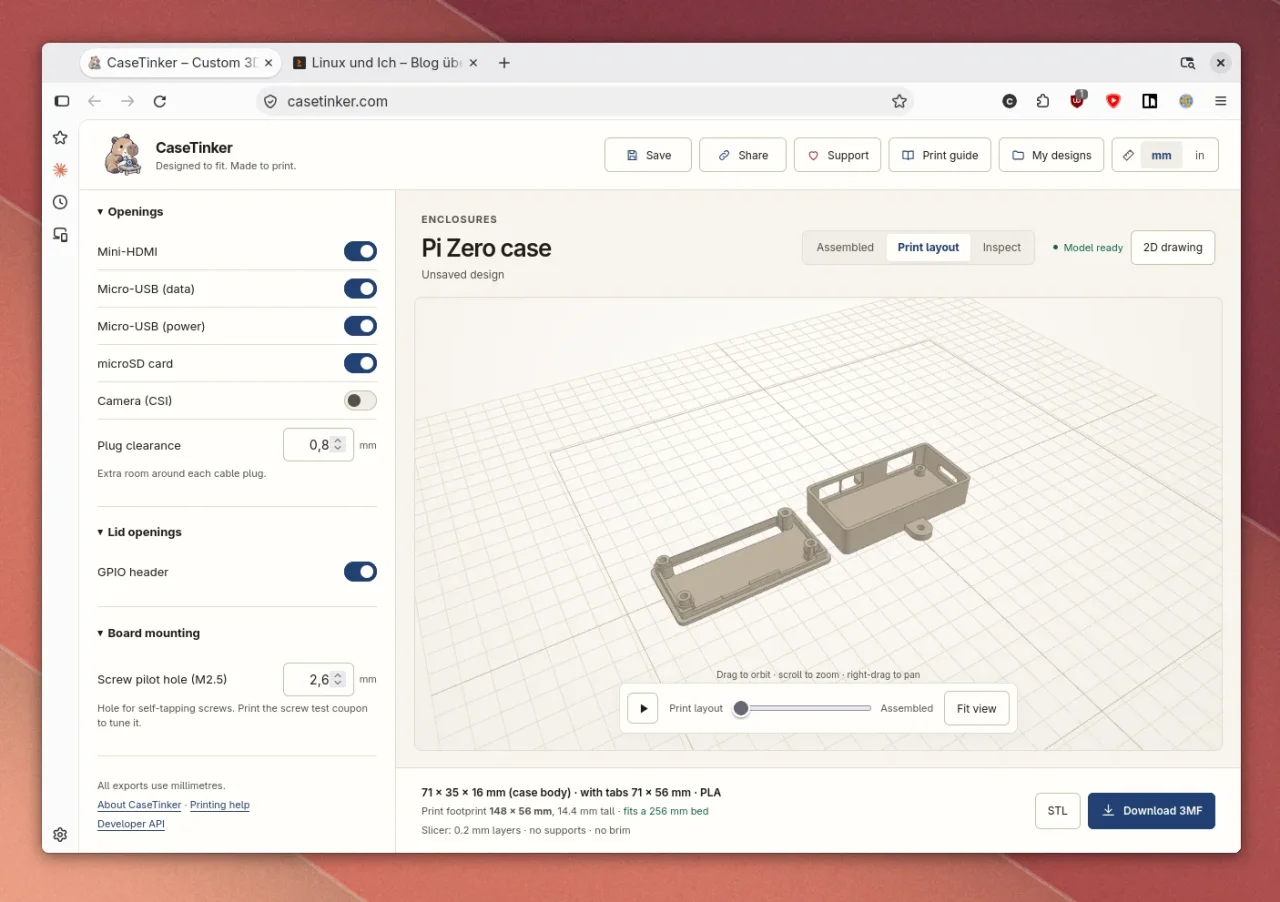Open a new browser tab

[x=504, y=62]
